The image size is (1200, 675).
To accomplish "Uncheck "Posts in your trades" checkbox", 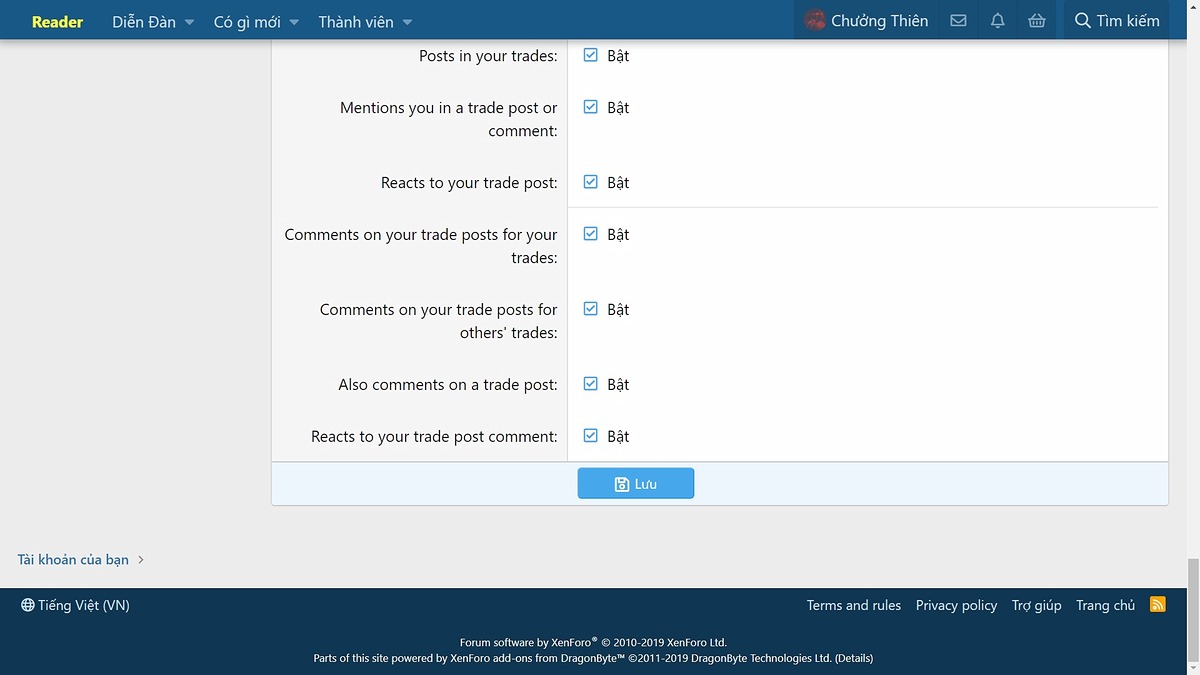I will tap(591, 55).
